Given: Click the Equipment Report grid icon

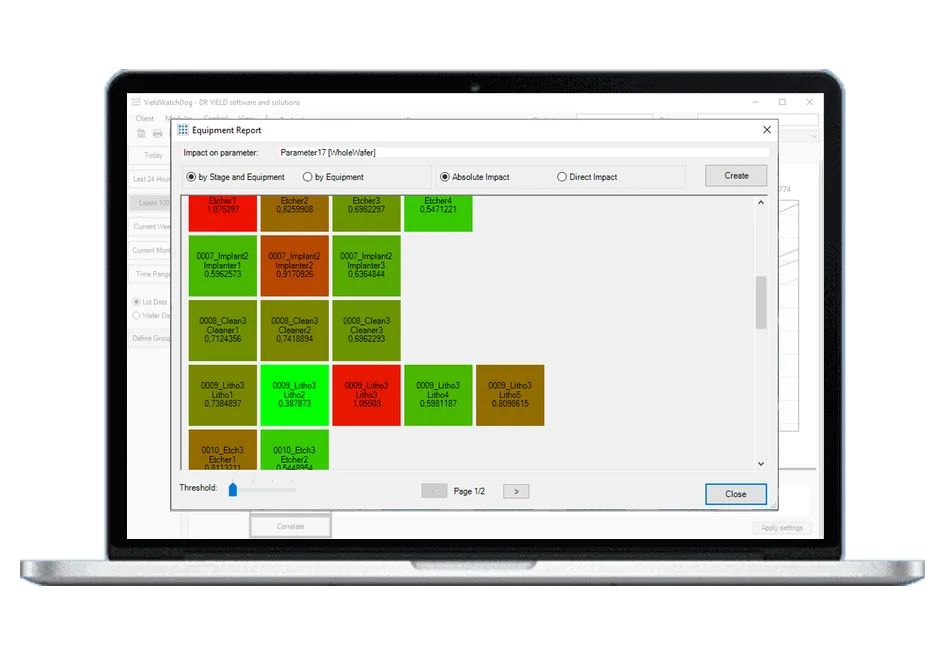Looking at the screenshot, I should click(183, 130).
